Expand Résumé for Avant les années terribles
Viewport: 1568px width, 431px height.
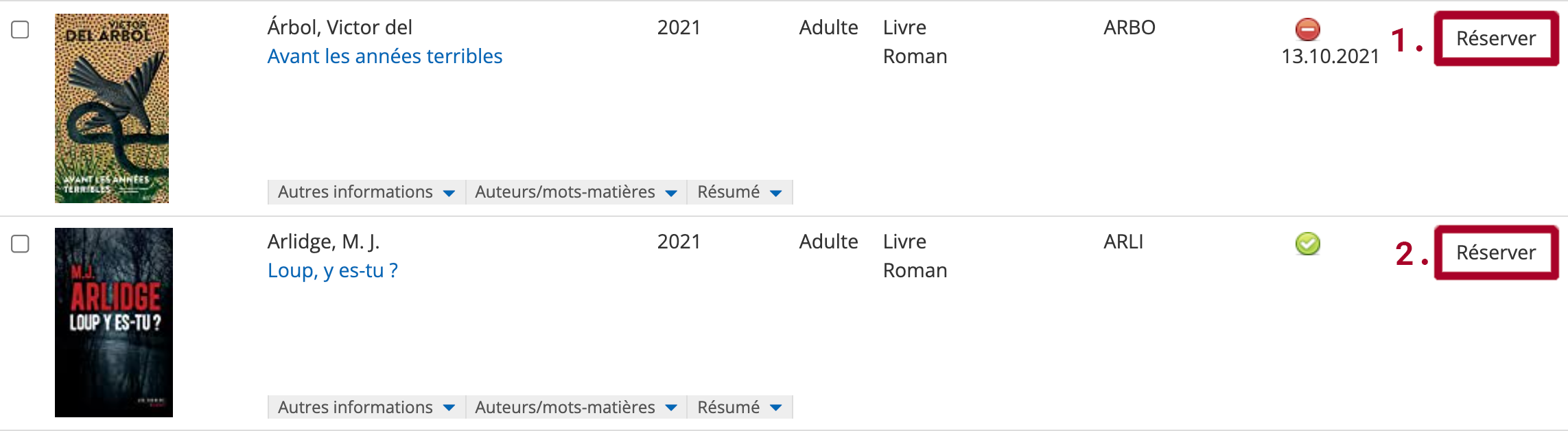pos(739,192)
